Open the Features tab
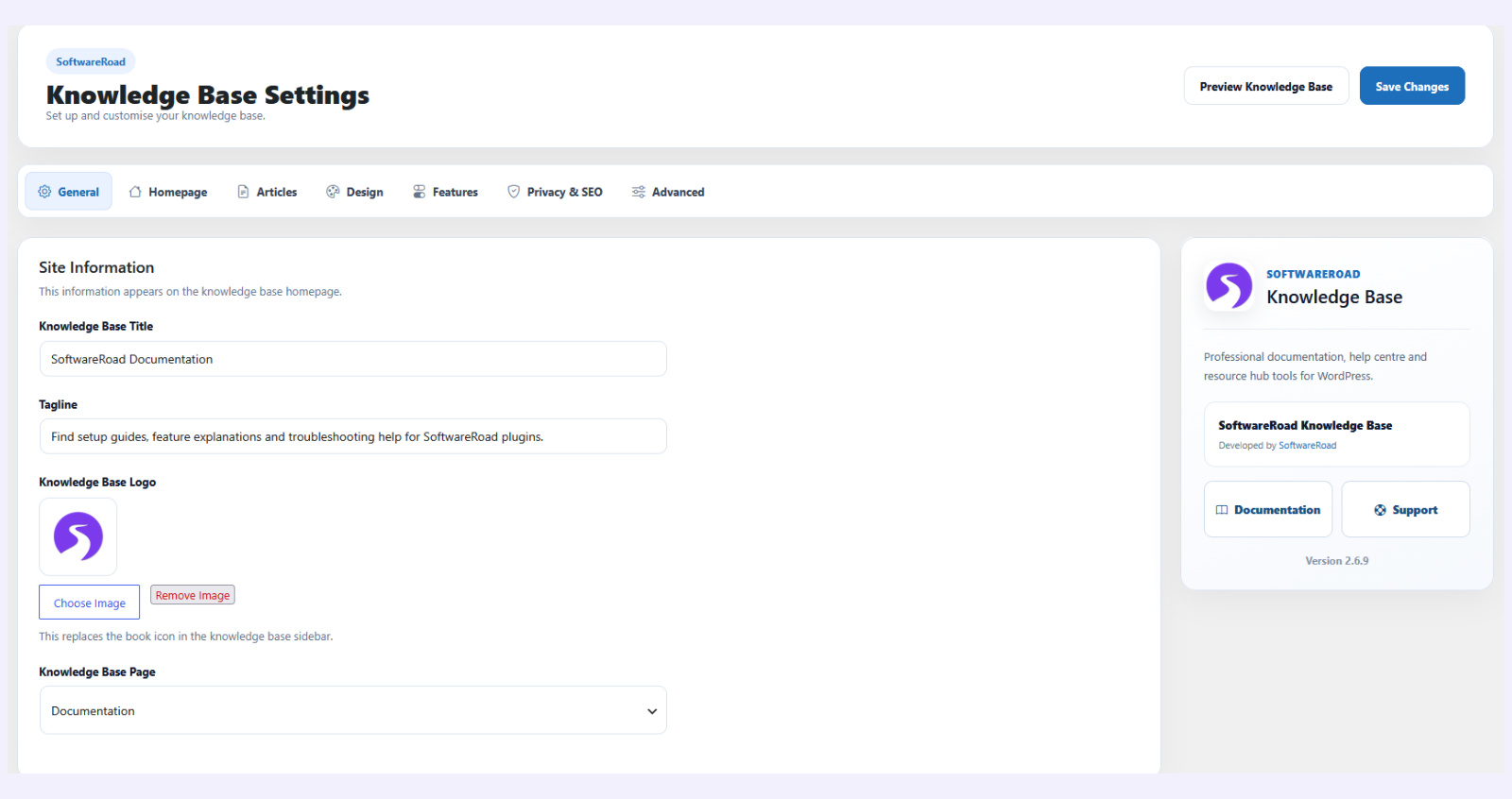Viewport: 1512px width, 799px height. click(445, 192)
